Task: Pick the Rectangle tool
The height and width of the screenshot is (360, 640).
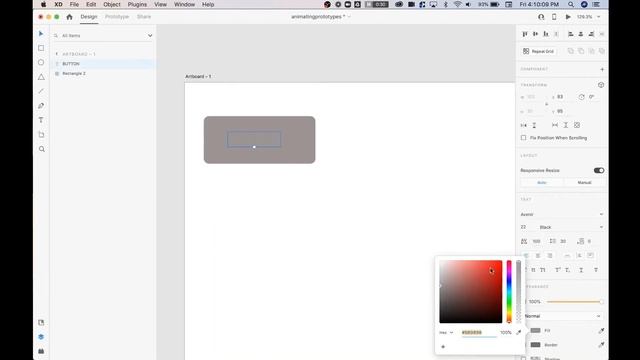Action: pyautogui.click(x=41, y=48)
